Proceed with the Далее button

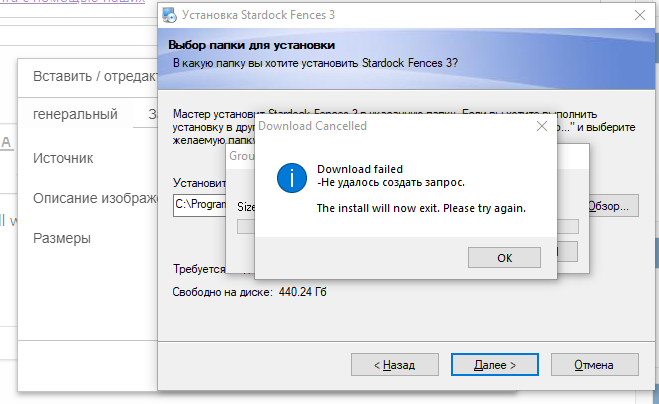pos(496,365)
